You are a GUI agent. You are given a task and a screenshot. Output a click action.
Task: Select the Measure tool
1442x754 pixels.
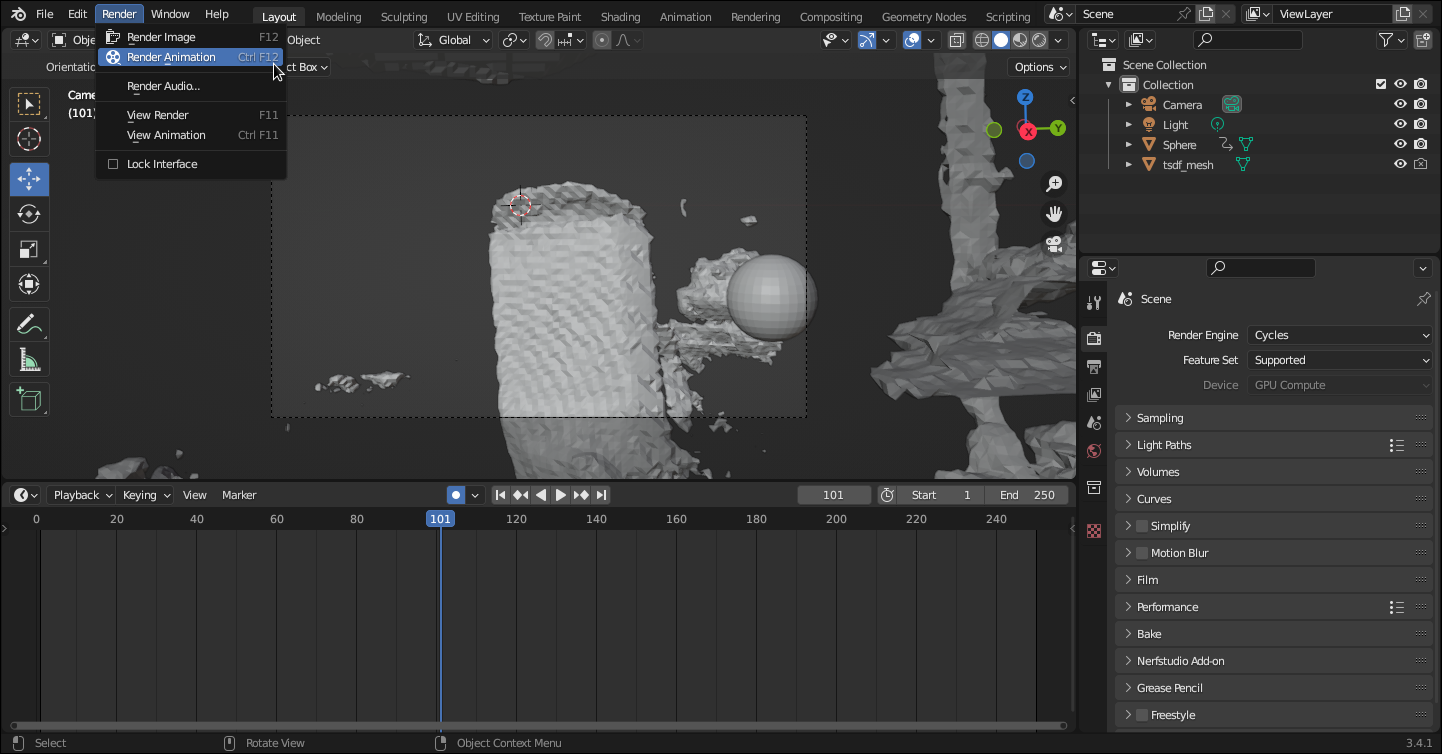click(29, 361)
